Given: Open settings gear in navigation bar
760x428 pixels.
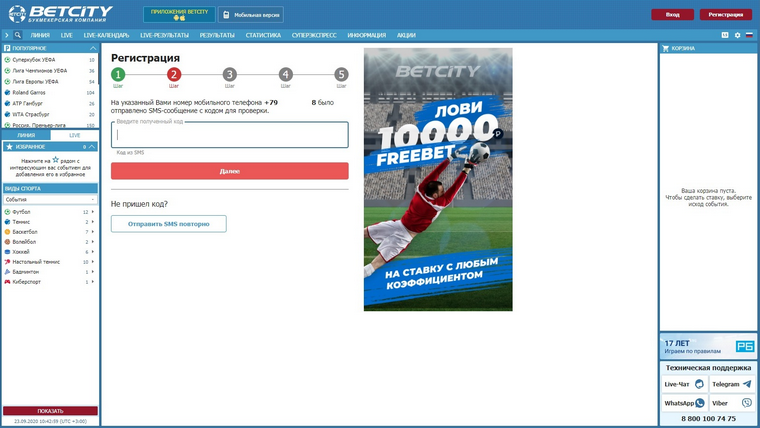Looking at the screenshot, I should 737,35.
